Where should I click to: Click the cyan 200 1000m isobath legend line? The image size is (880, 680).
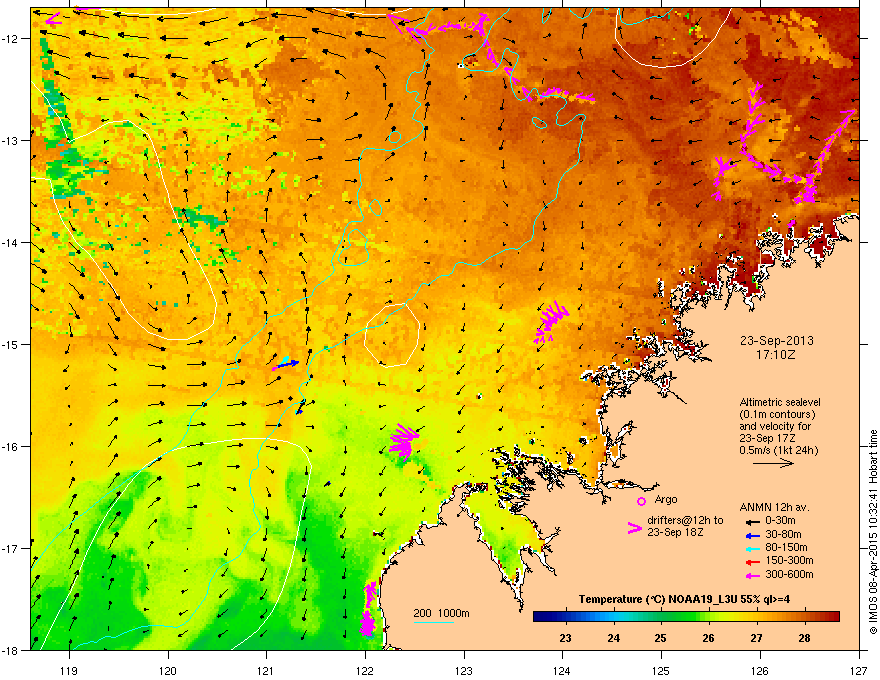[433, 622]
